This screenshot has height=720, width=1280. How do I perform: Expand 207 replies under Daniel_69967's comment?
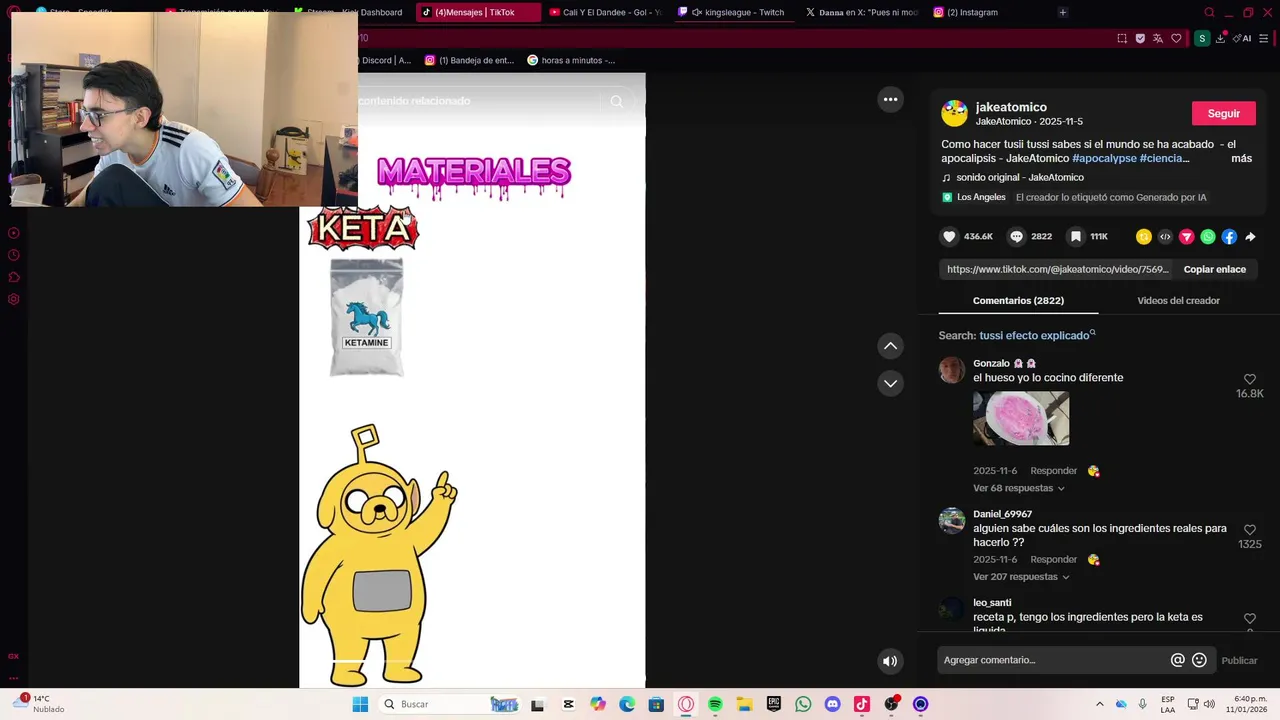(1021, 577)
